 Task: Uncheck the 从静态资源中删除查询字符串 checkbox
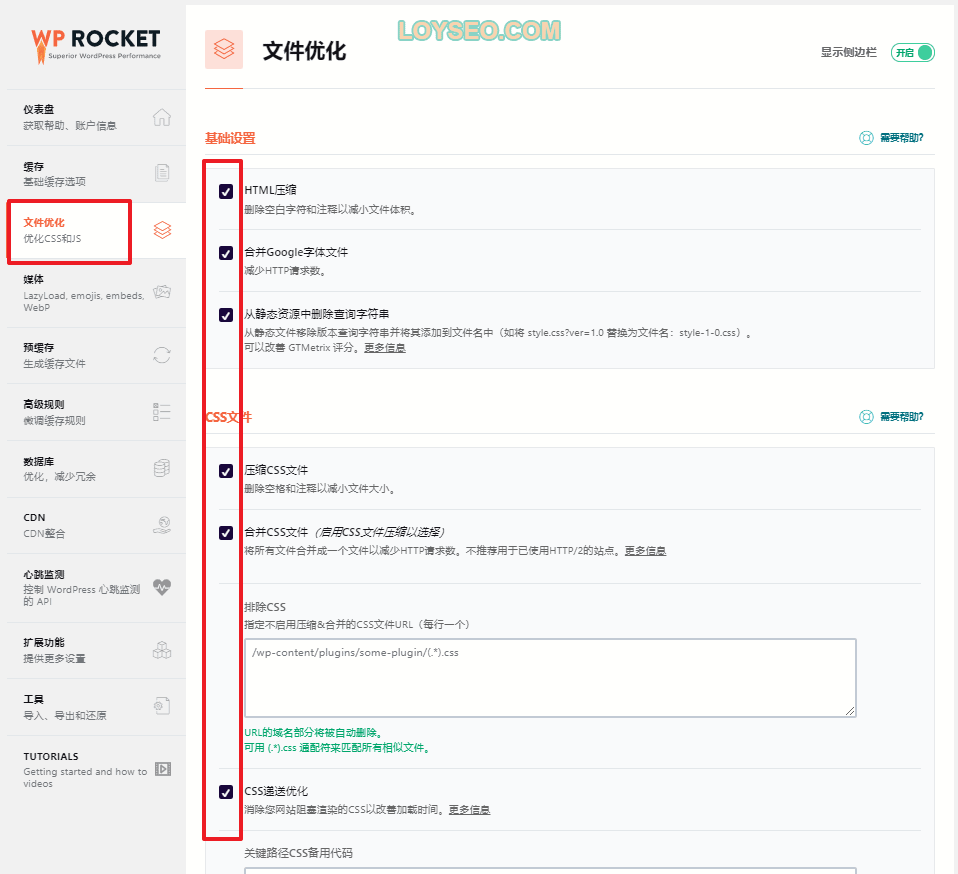click(226, 315)
